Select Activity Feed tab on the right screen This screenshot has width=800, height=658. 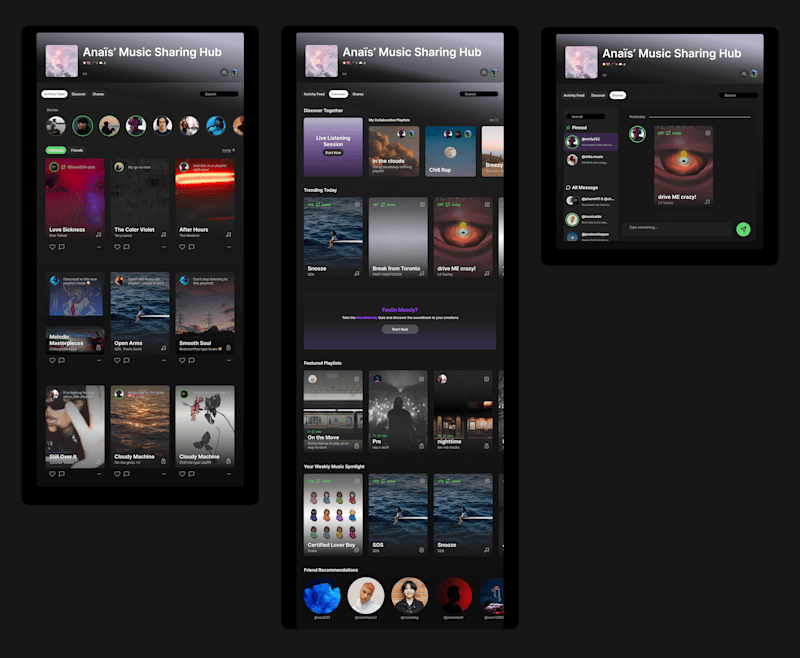[574, 95]
